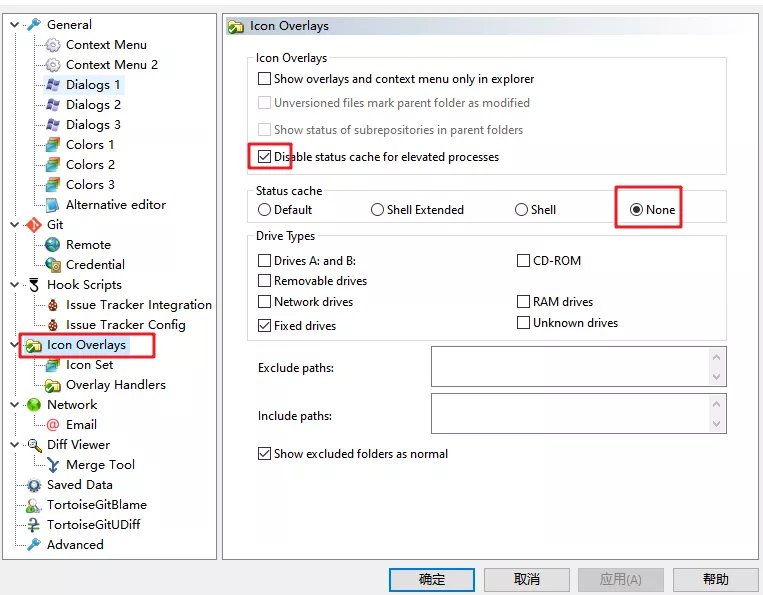This screenshot has width=763, height=595.
Task: Select Shell Extended status cache
Action: pos(377,210)
